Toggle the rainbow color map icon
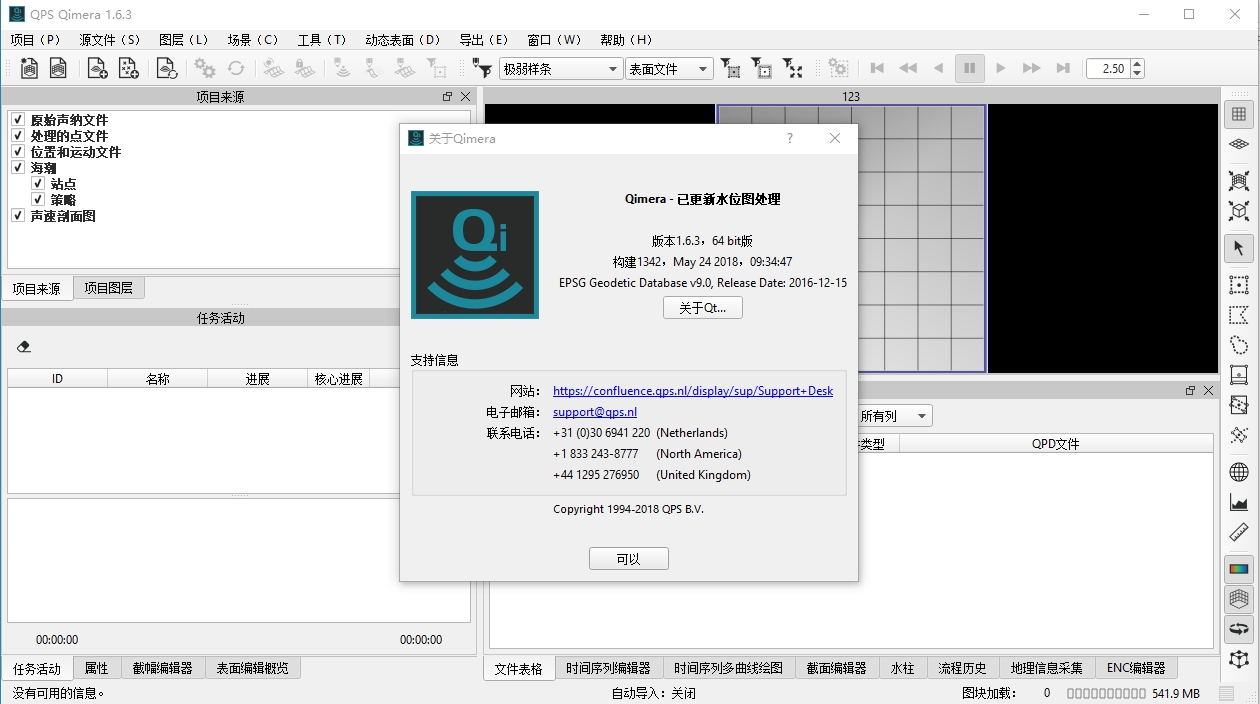 pyautogui.click(x=1239, y=569)
